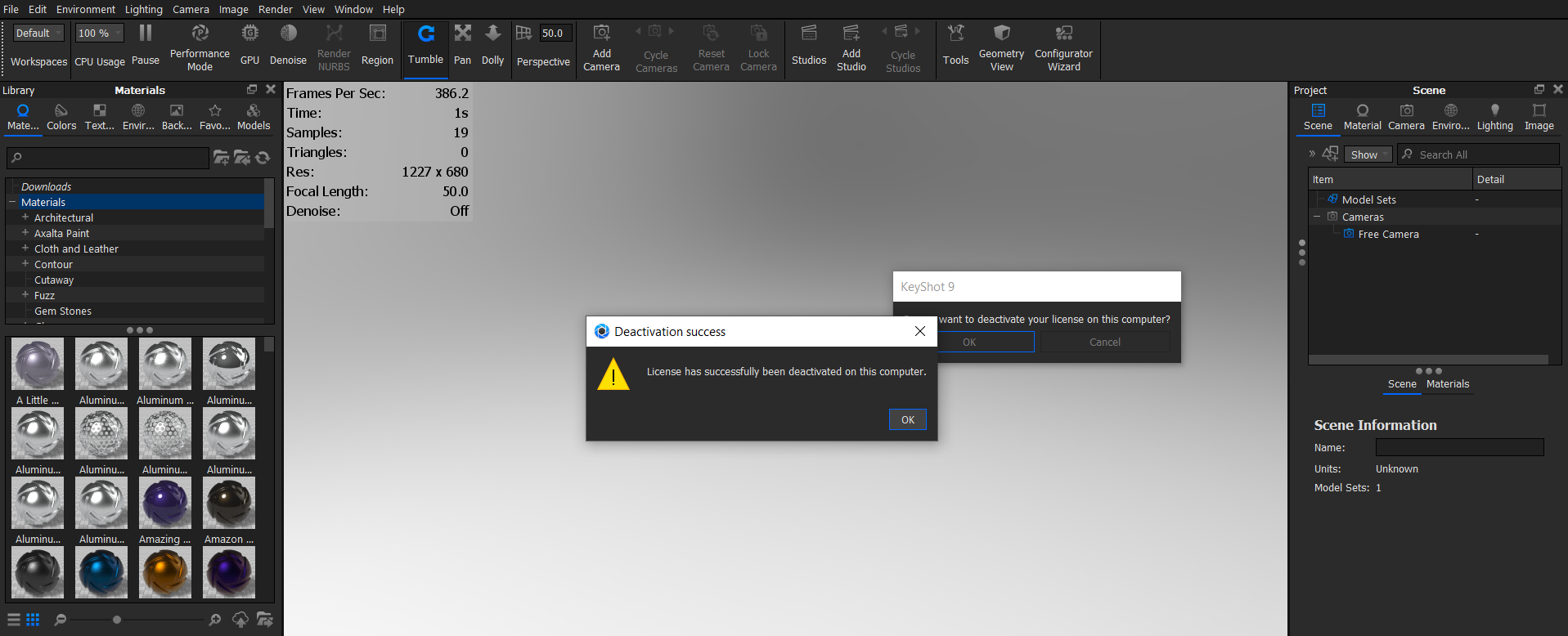Select the Amazing purple material thumbnail
This screenshot has height=636, width=1568.
click(x=164, y=503)
